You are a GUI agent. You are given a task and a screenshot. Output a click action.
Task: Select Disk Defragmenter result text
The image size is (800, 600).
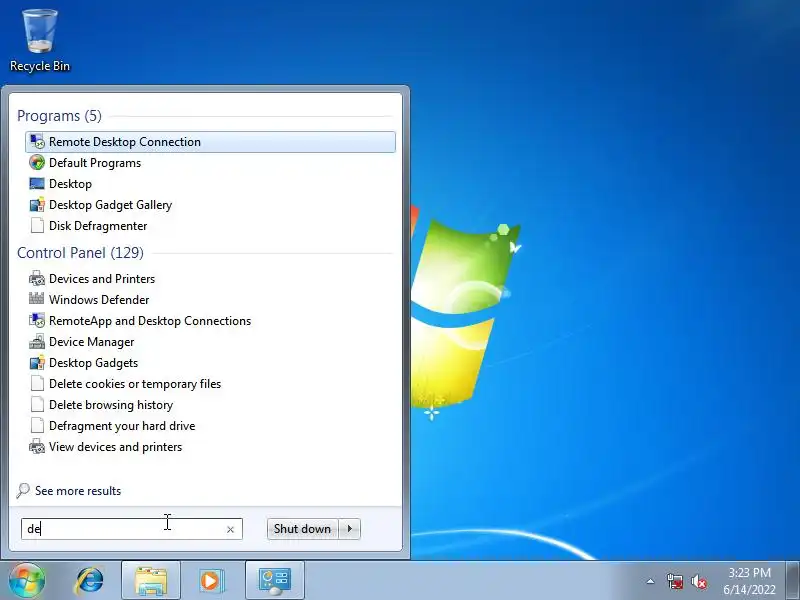(x=98, y=226)
